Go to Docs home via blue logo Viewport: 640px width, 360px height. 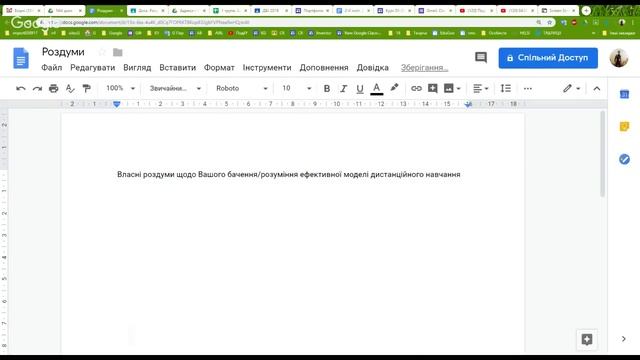click(x=21, y=58)
